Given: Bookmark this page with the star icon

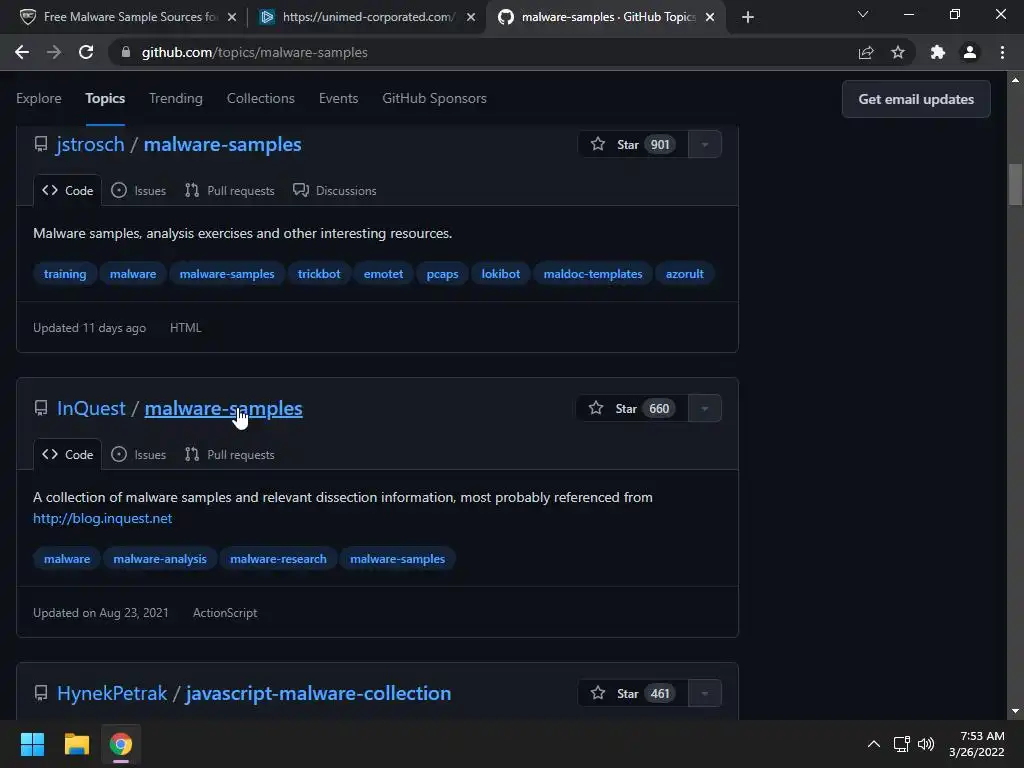Looking at the screenshot, I should click(x=898, y=52).
